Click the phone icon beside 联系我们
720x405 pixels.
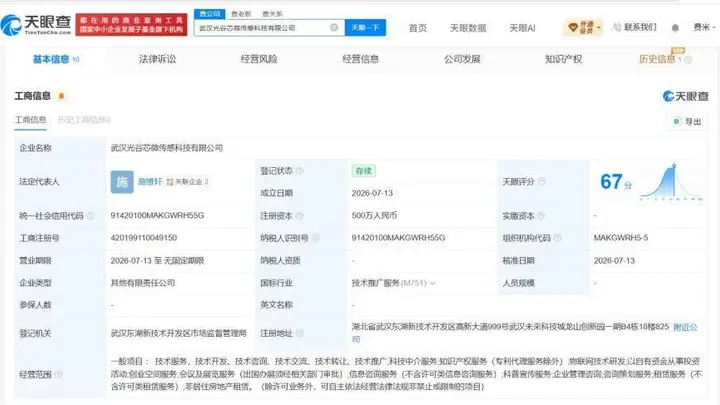coord(617,28)
